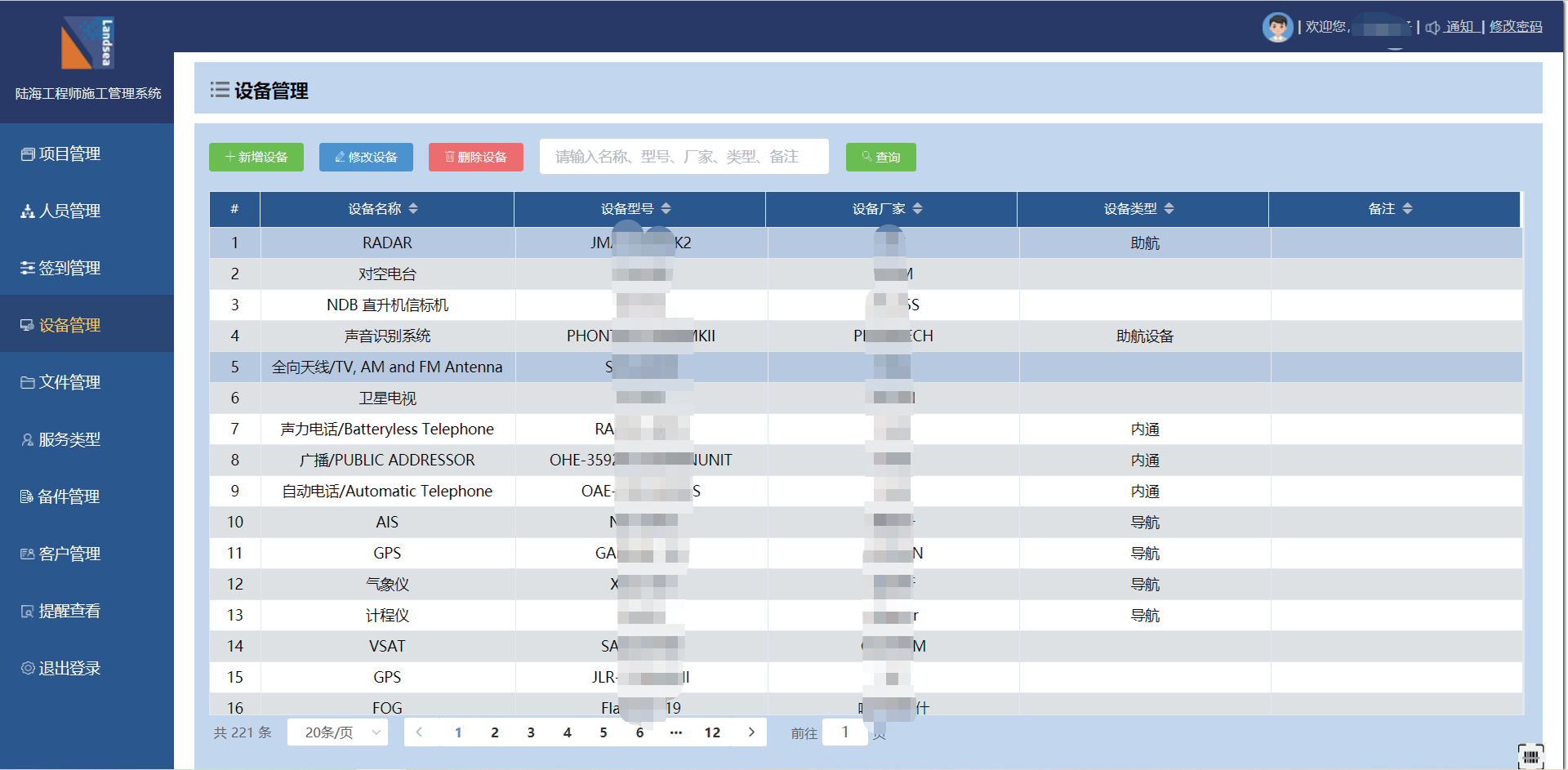Open the 修改密码 link
Viewport: 1568px width, 770px height.
(x=1516, y=27)
